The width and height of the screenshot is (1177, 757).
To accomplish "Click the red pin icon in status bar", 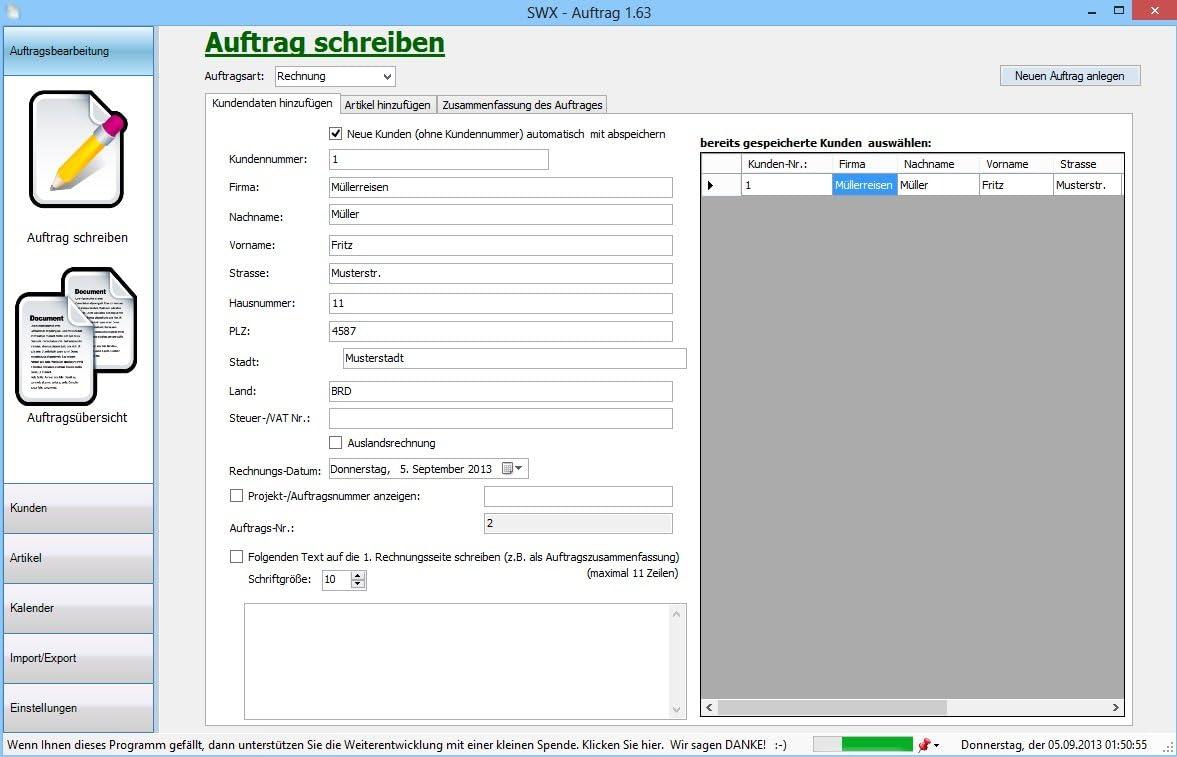I will pyautogui.click(x=924, y=745).
